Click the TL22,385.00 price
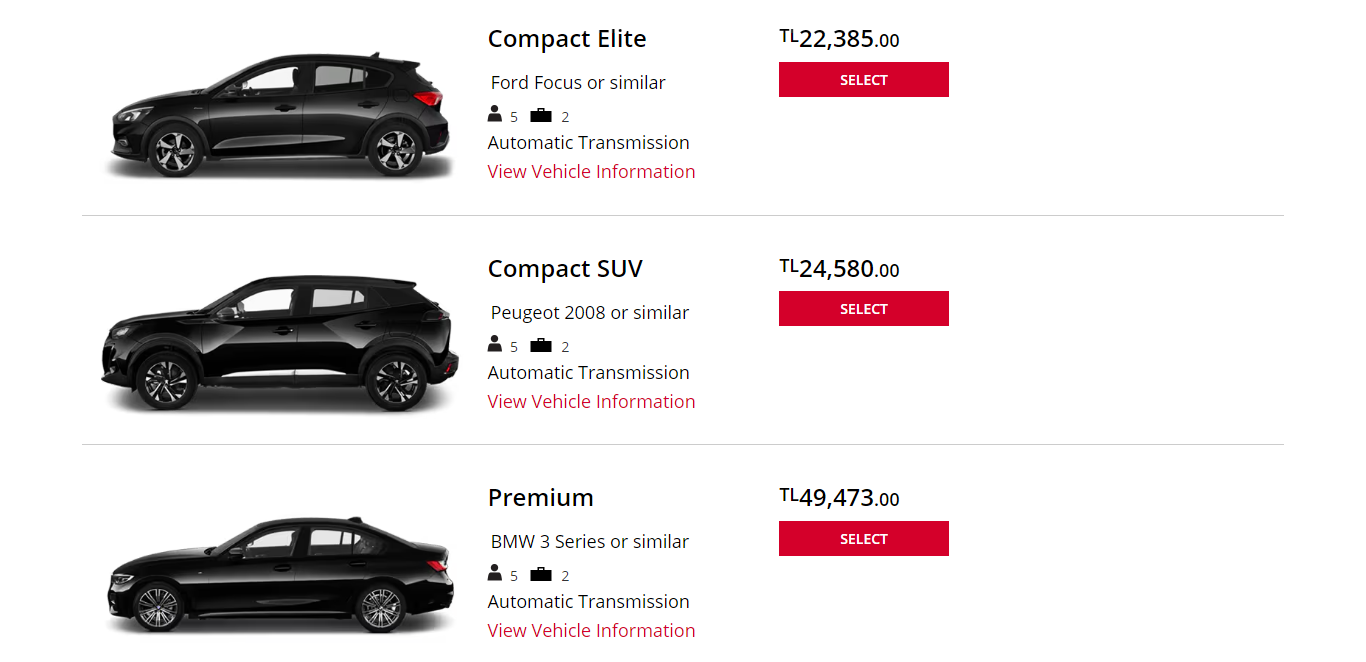Viewport: 1366px width, 662px height. coord(840,40)
